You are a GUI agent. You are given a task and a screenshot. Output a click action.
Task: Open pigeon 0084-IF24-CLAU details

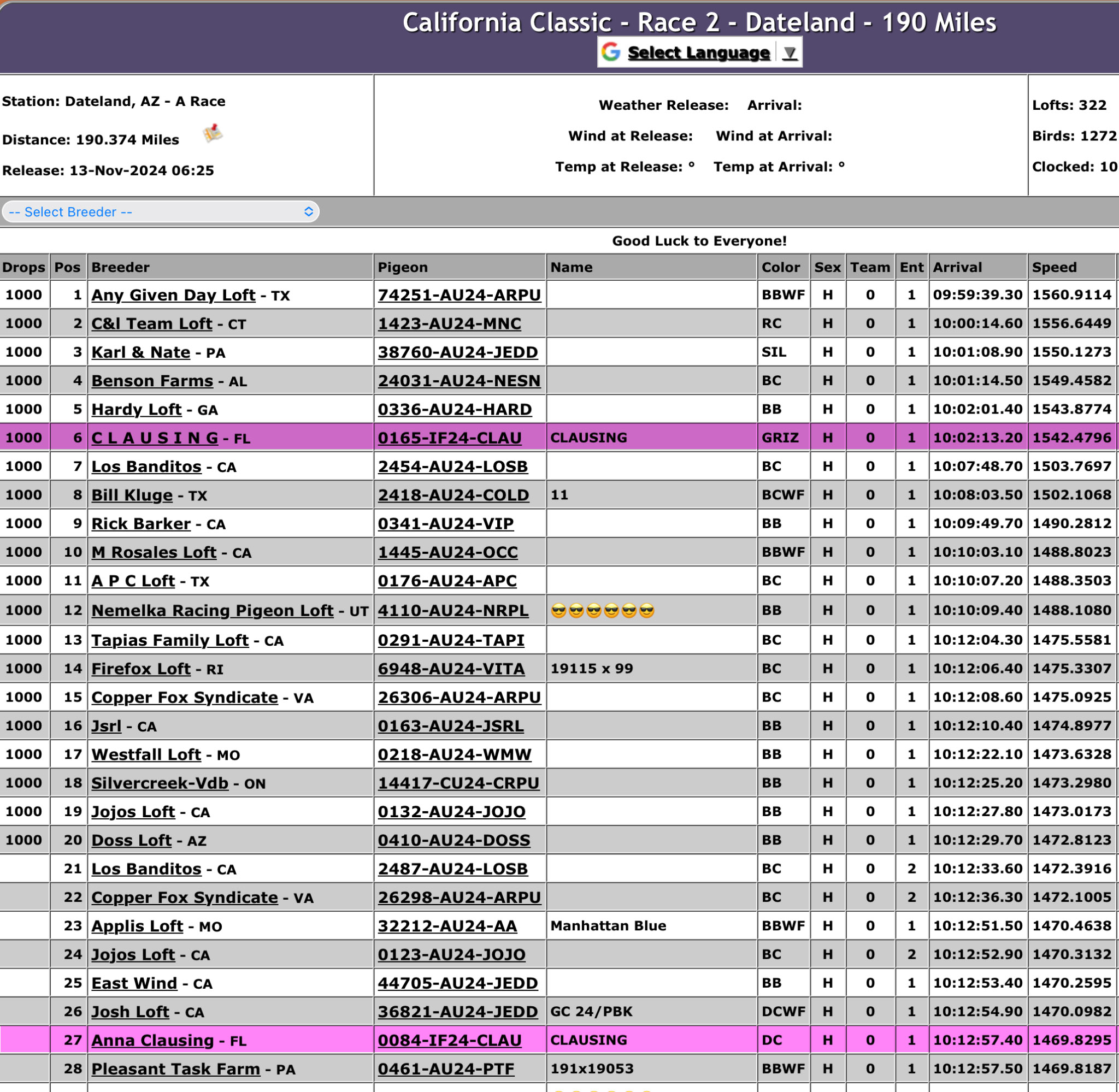click(450, 1041)
